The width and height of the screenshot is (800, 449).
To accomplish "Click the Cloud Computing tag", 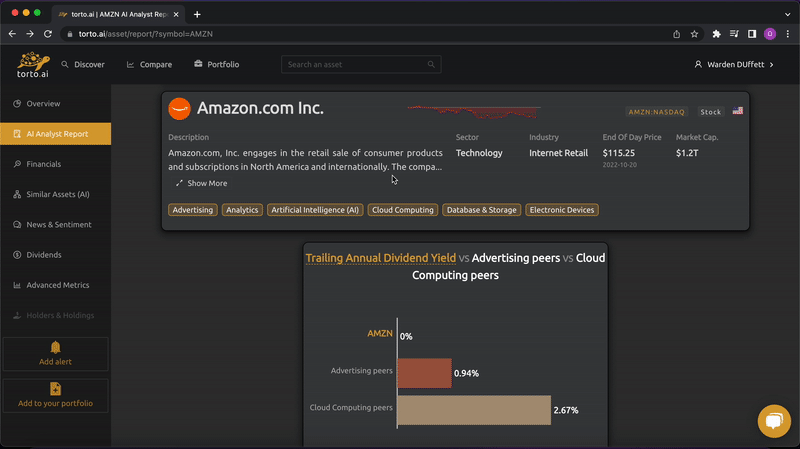I will [403, 210].
